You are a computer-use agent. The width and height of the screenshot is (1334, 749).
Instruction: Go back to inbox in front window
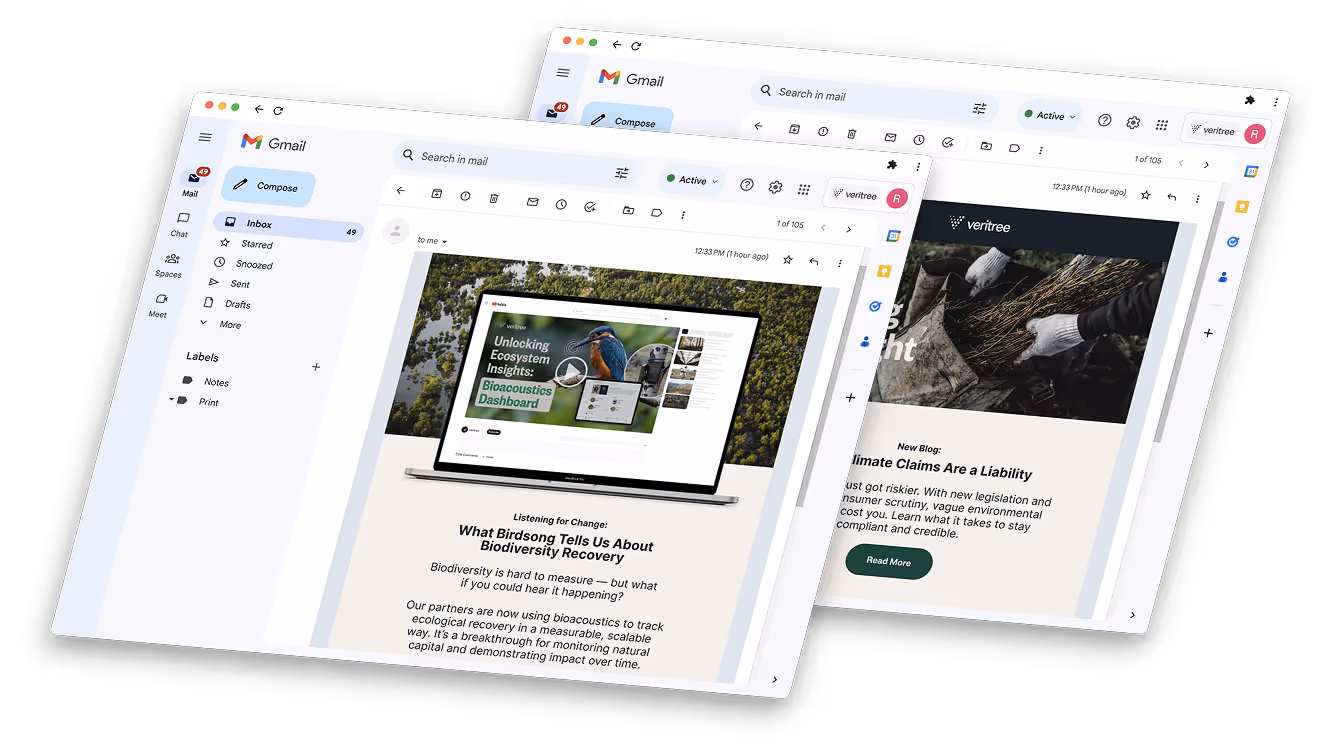pyautogui.click(x=401, y=190)
